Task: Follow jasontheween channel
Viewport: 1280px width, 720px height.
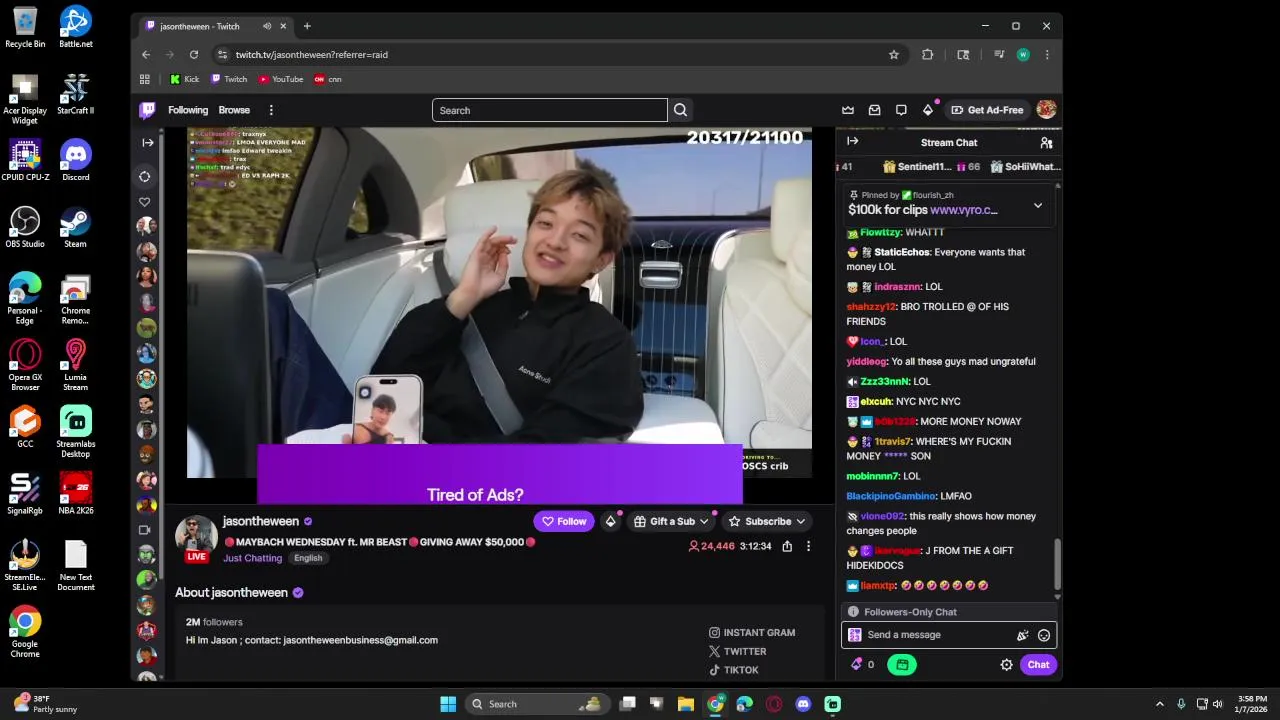Action: pyautogui.click(x=564, y=521)
